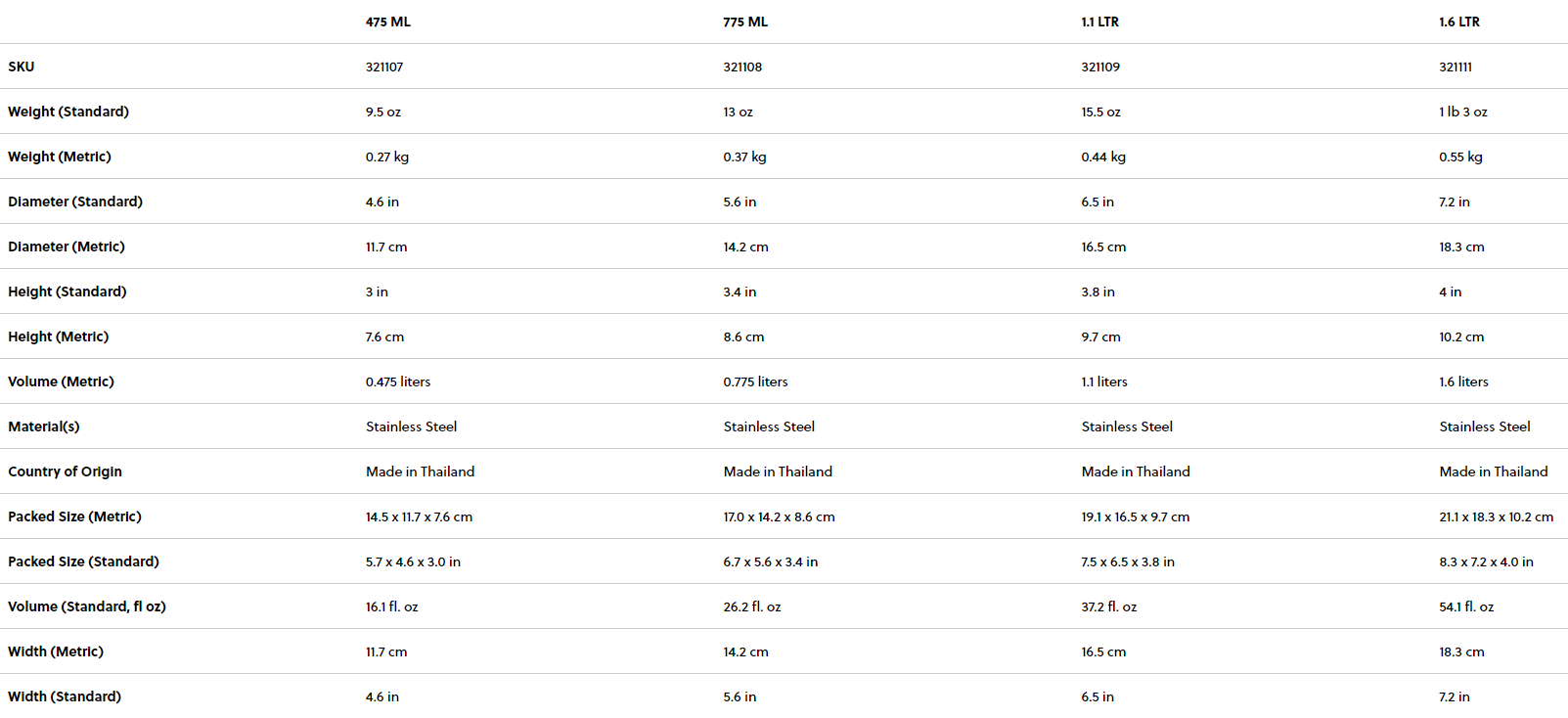Click the 1.6 LTR column header
The image size is (1568, 718).
click(1459, 22)
